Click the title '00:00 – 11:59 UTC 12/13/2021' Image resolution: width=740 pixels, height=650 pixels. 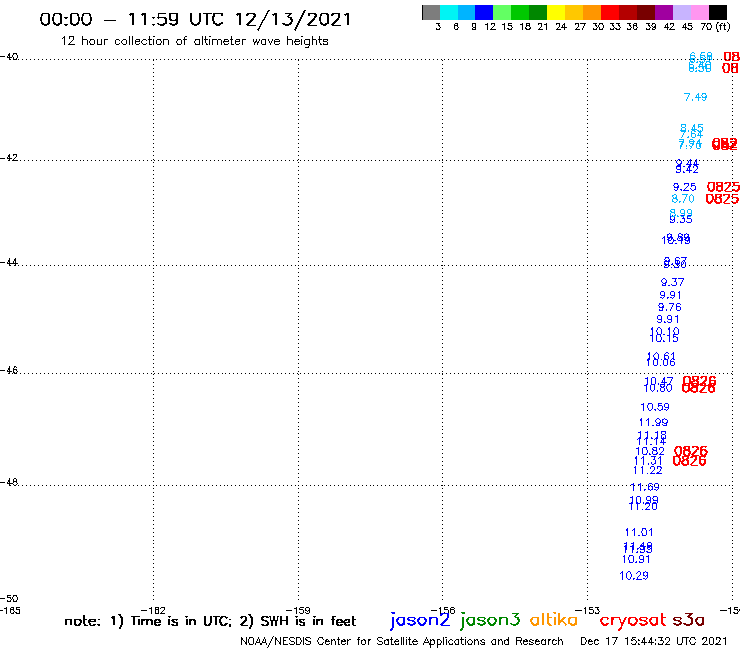[195, 19]
